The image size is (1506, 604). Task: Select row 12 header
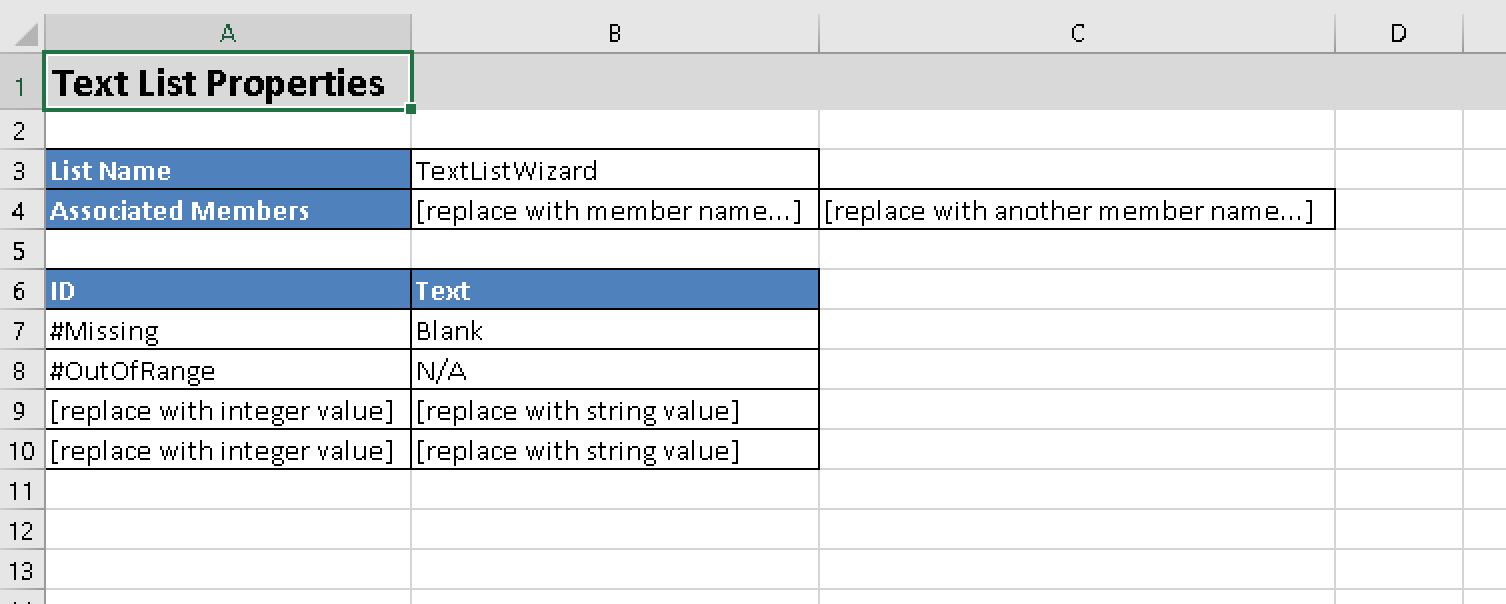[21, 531]
